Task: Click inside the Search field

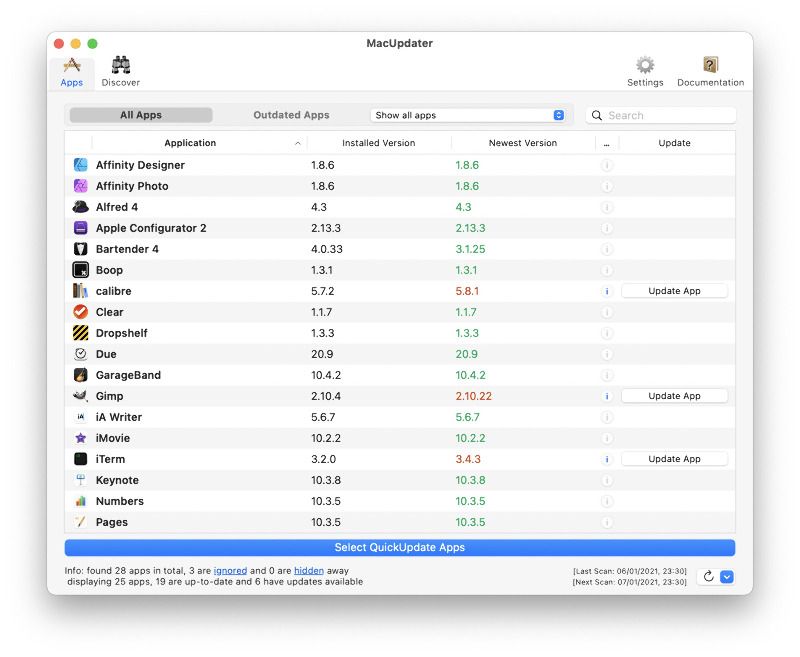Action: coord(660,114)
